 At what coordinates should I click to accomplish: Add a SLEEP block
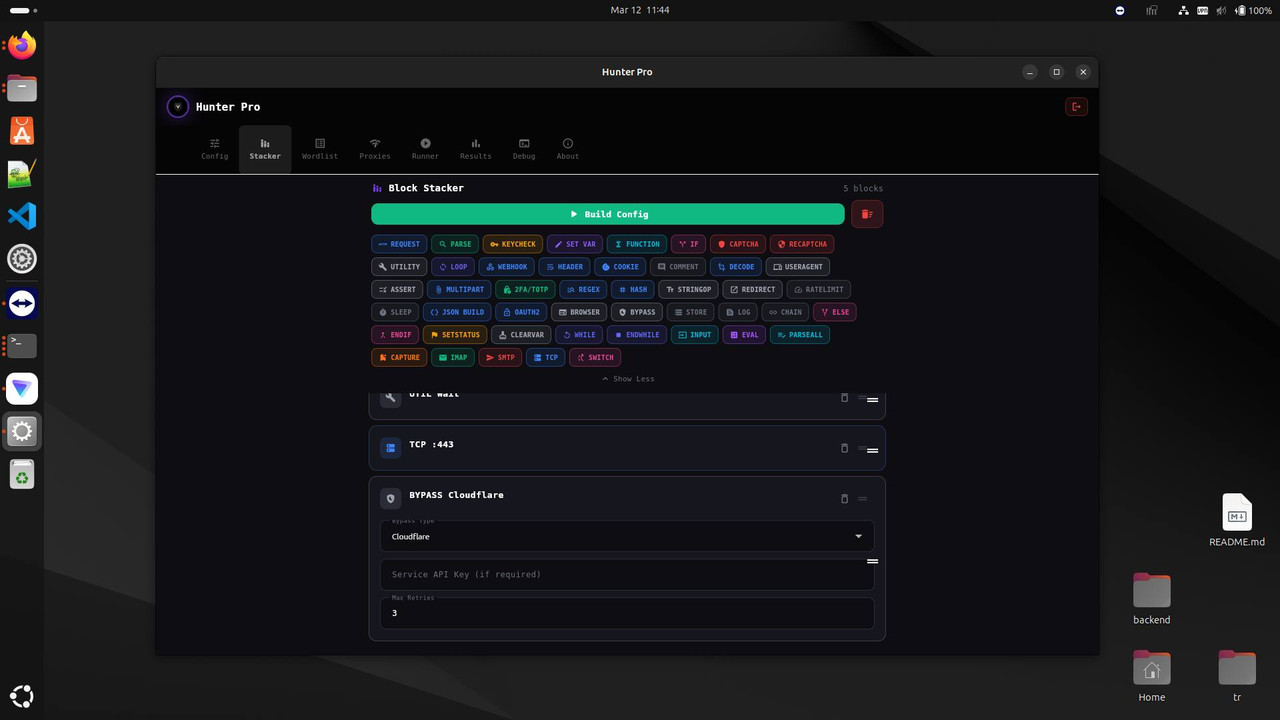pyautogui.click(x=395, y=312)
